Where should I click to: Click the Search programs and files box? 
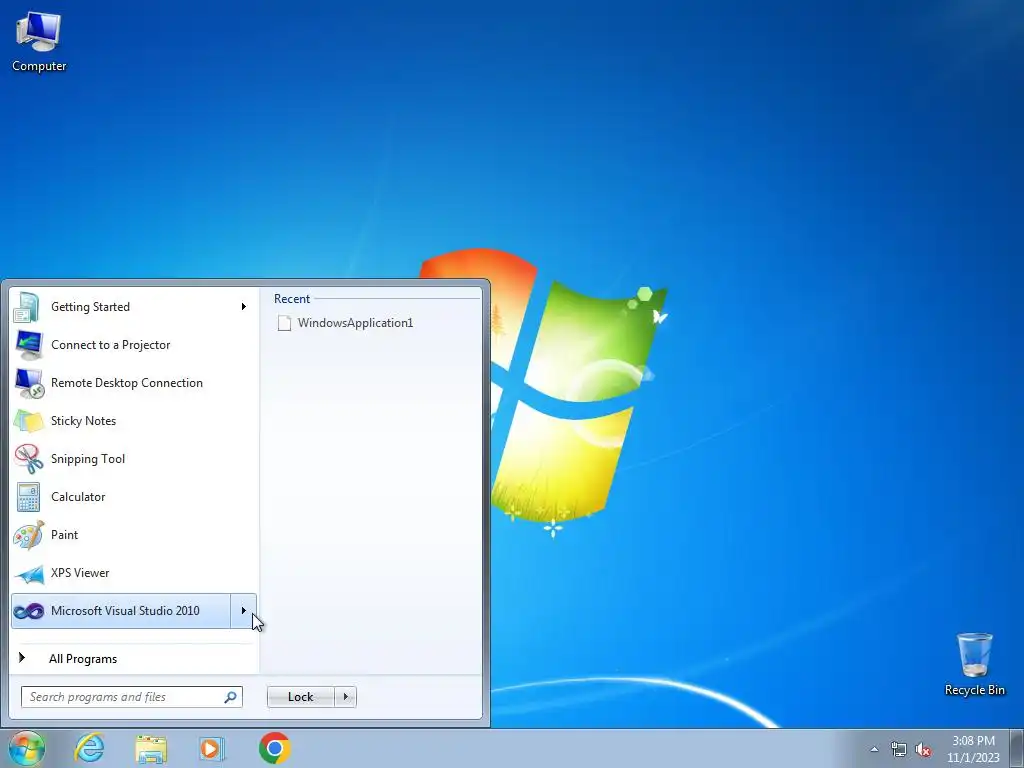coord(132,697)
